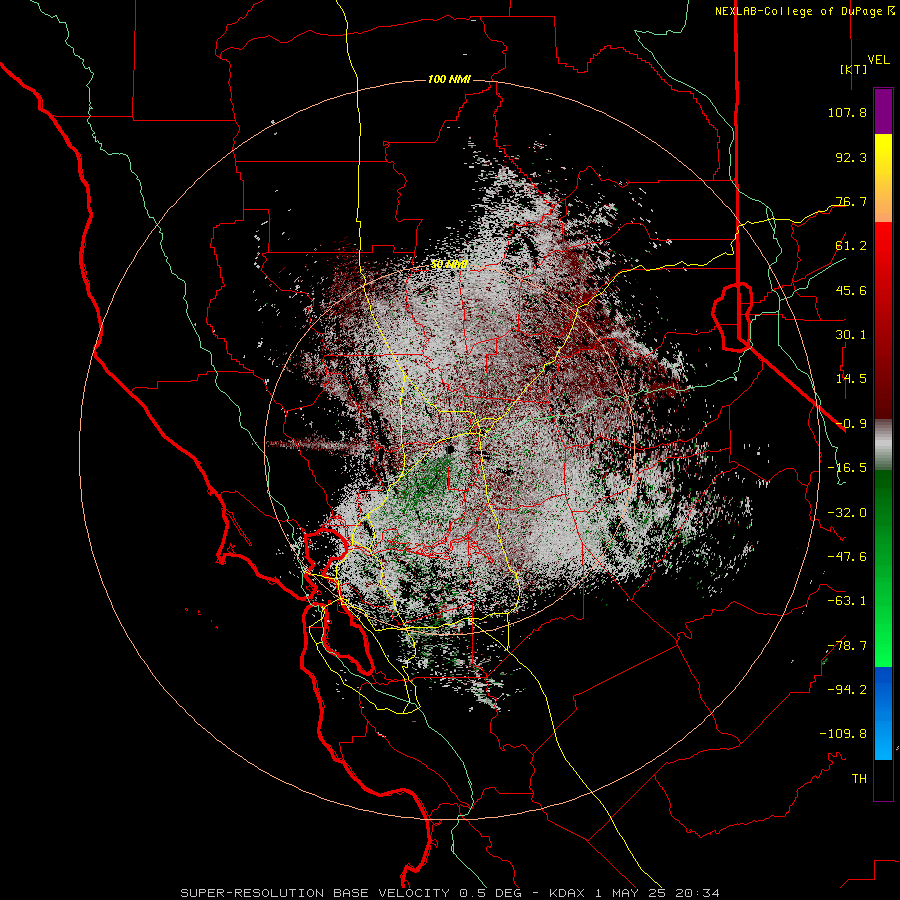The width and height of the screenshot is (900, 900).
Task: Click the blue segment of the color bar
Action: (883, 713)
